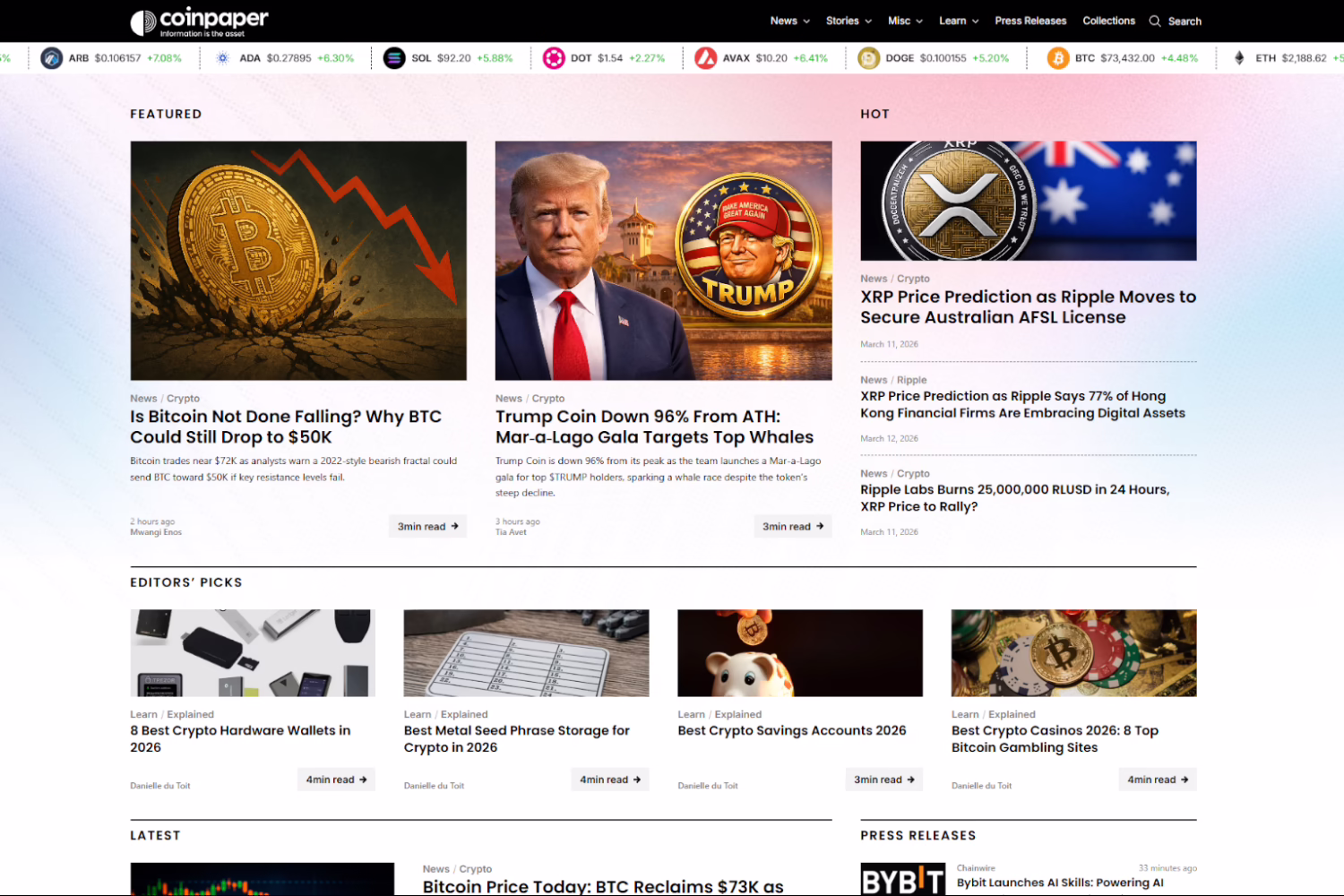Click the Ethereum icon in the price ticker
Viewport: 1344px width, 896px height.
tap(1239, 57)
